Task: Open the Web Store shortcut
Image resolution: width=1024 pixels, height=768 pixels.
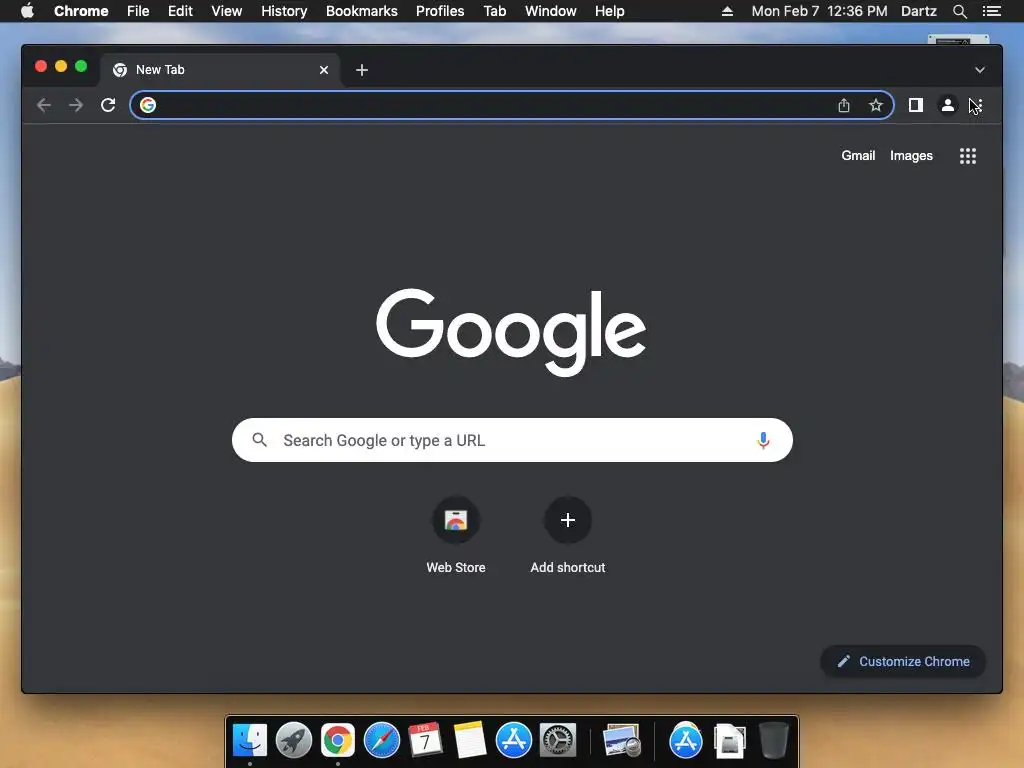Action: 456,536
